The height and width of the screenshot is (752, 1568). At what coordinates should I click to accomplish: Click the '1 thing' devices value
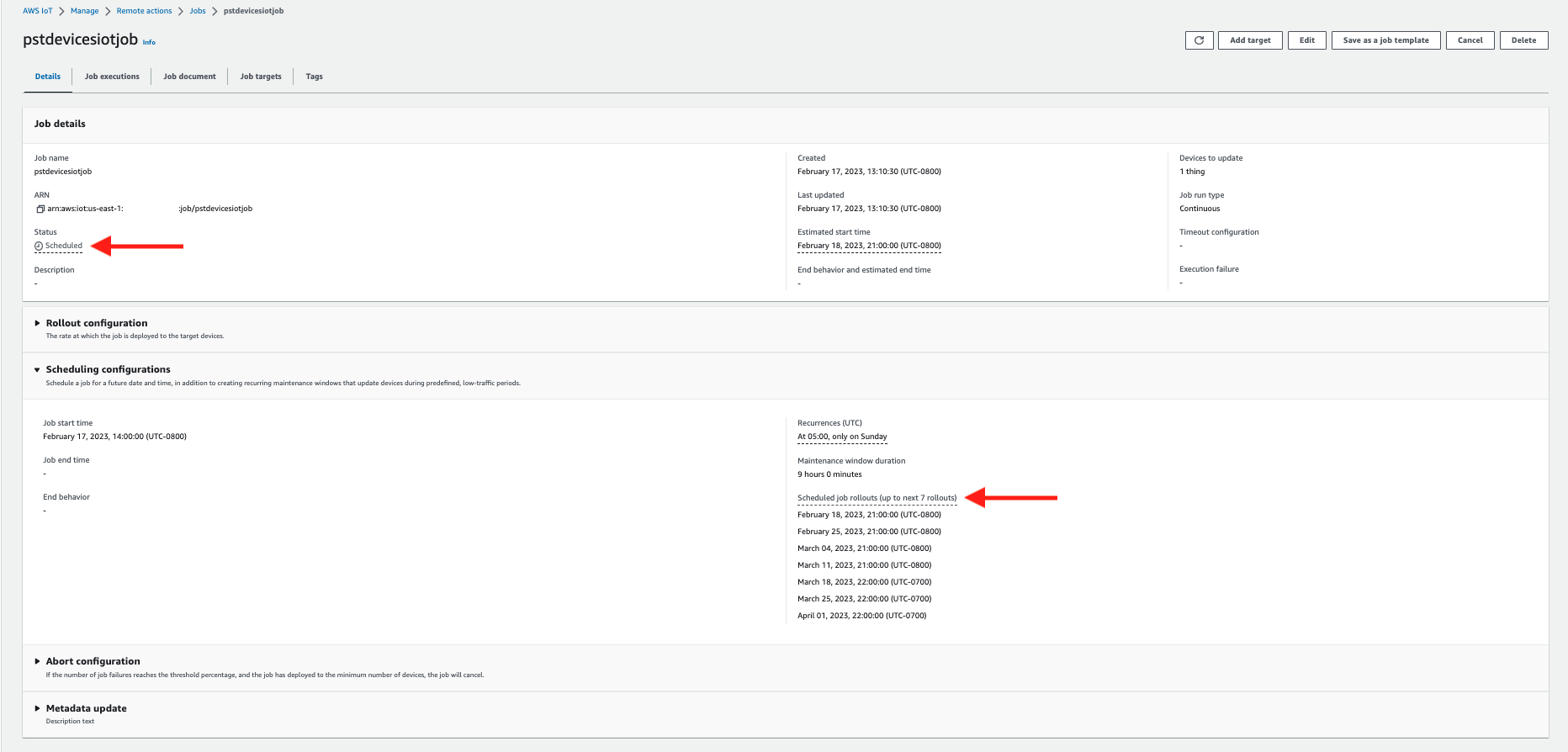pos(1192,172)
